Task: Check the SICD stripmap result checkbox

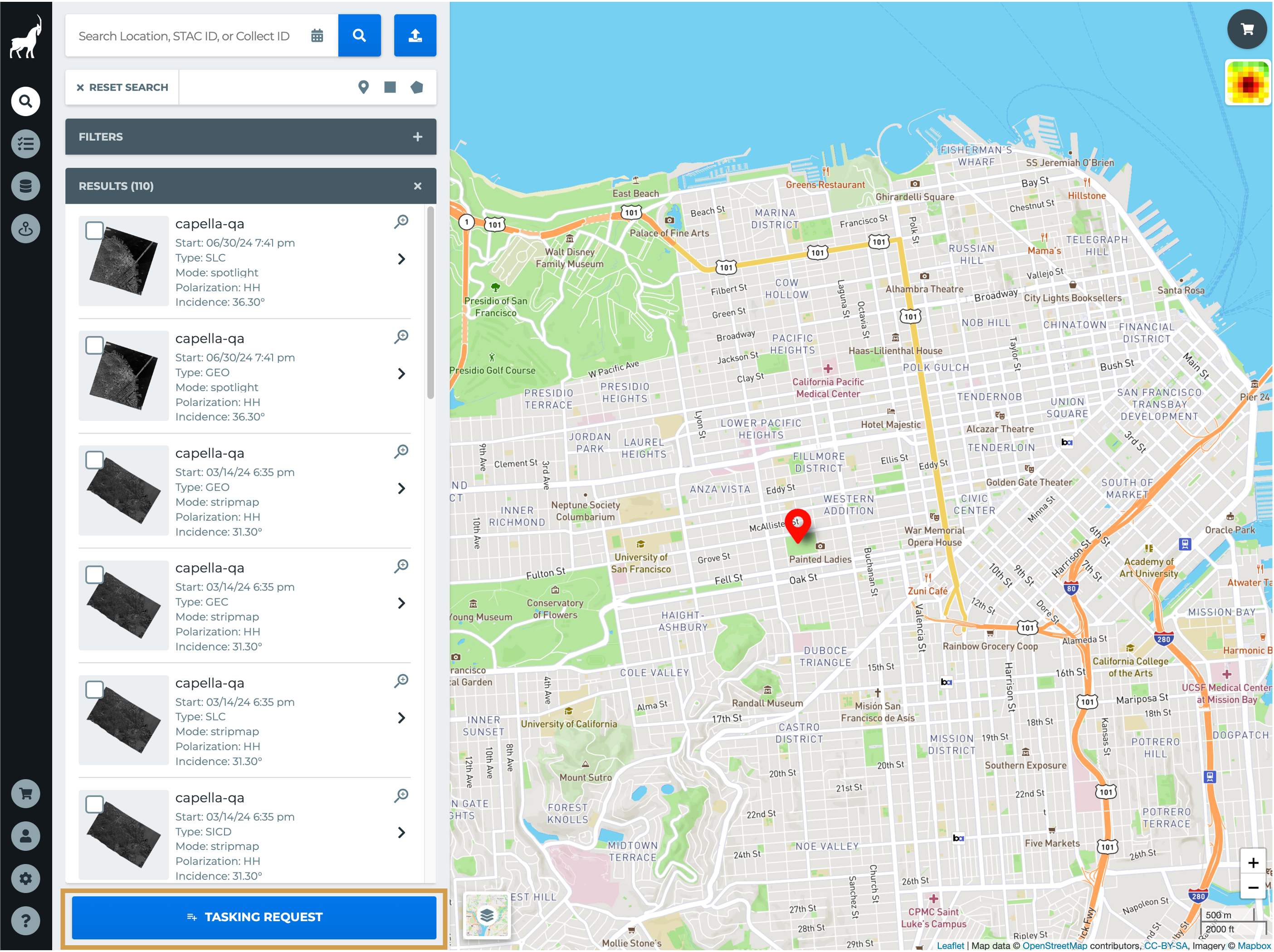Action: pyautogui.click(x=94, y=804)
